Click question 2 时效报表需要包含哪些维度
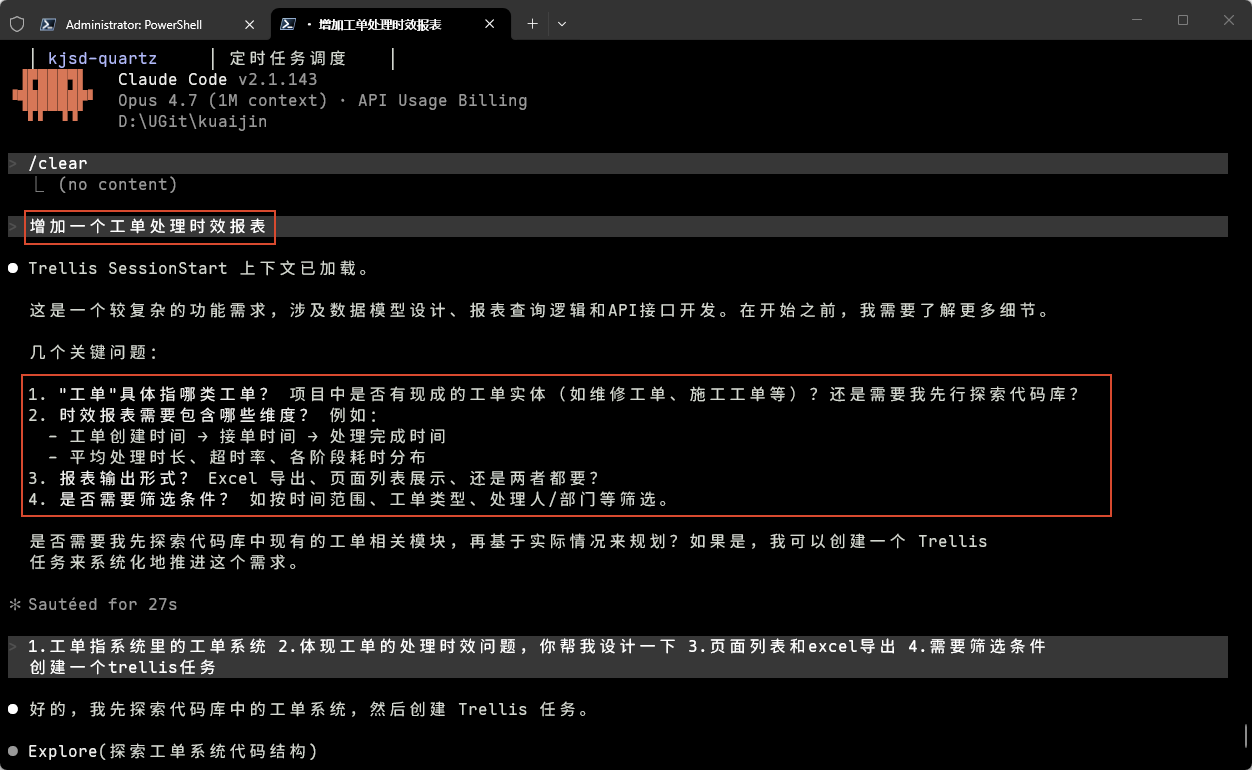The image size is (1252, 770). (x=203, y=416)
